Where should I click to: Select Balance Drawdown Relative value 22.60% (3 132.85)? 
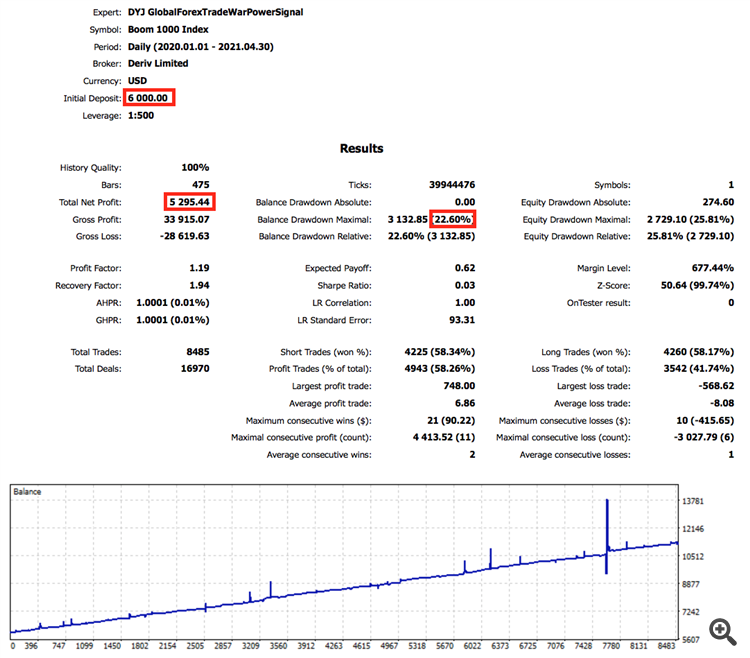431,236
